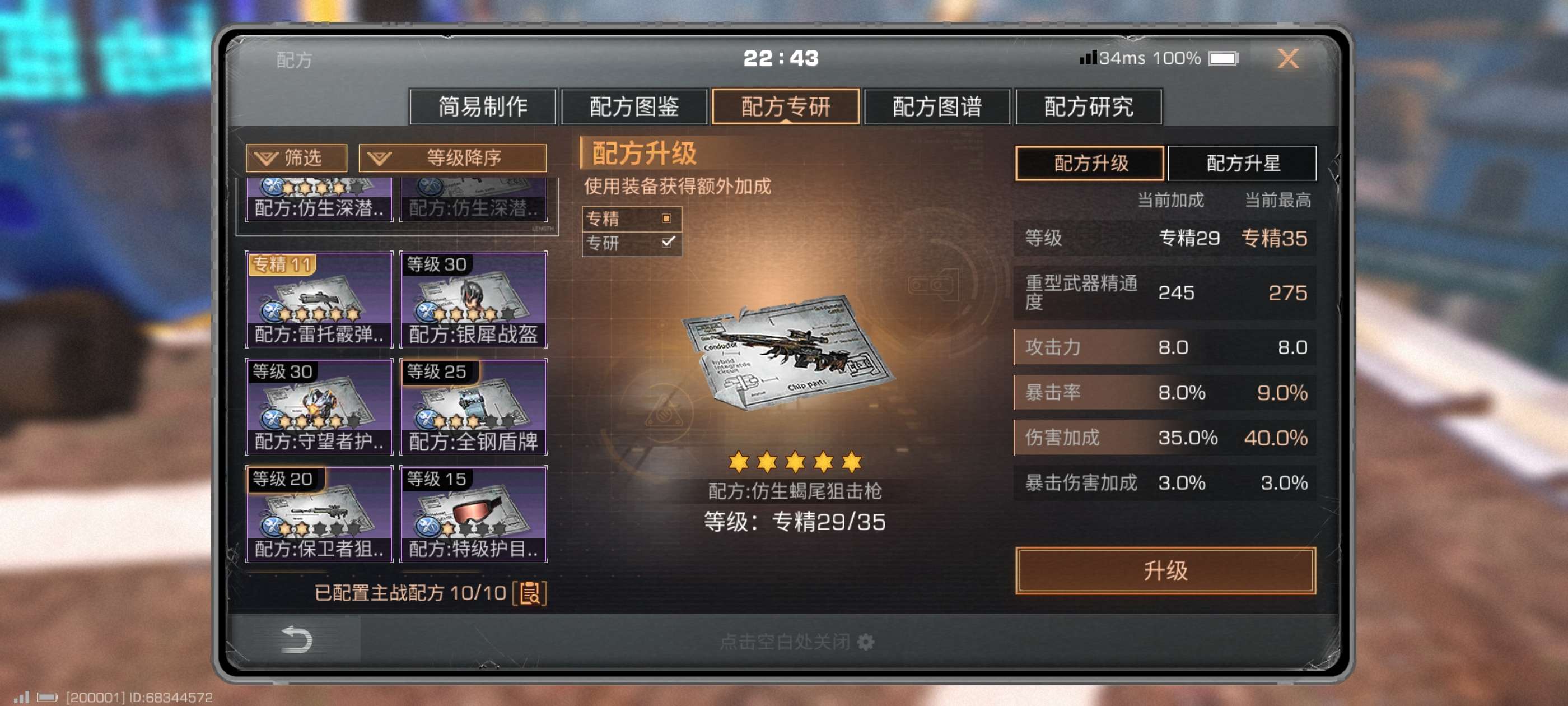This screenshot has height=706, width=1568.
Task: Open the 等级降序 sort dropdown
Action: click(452, 158)
